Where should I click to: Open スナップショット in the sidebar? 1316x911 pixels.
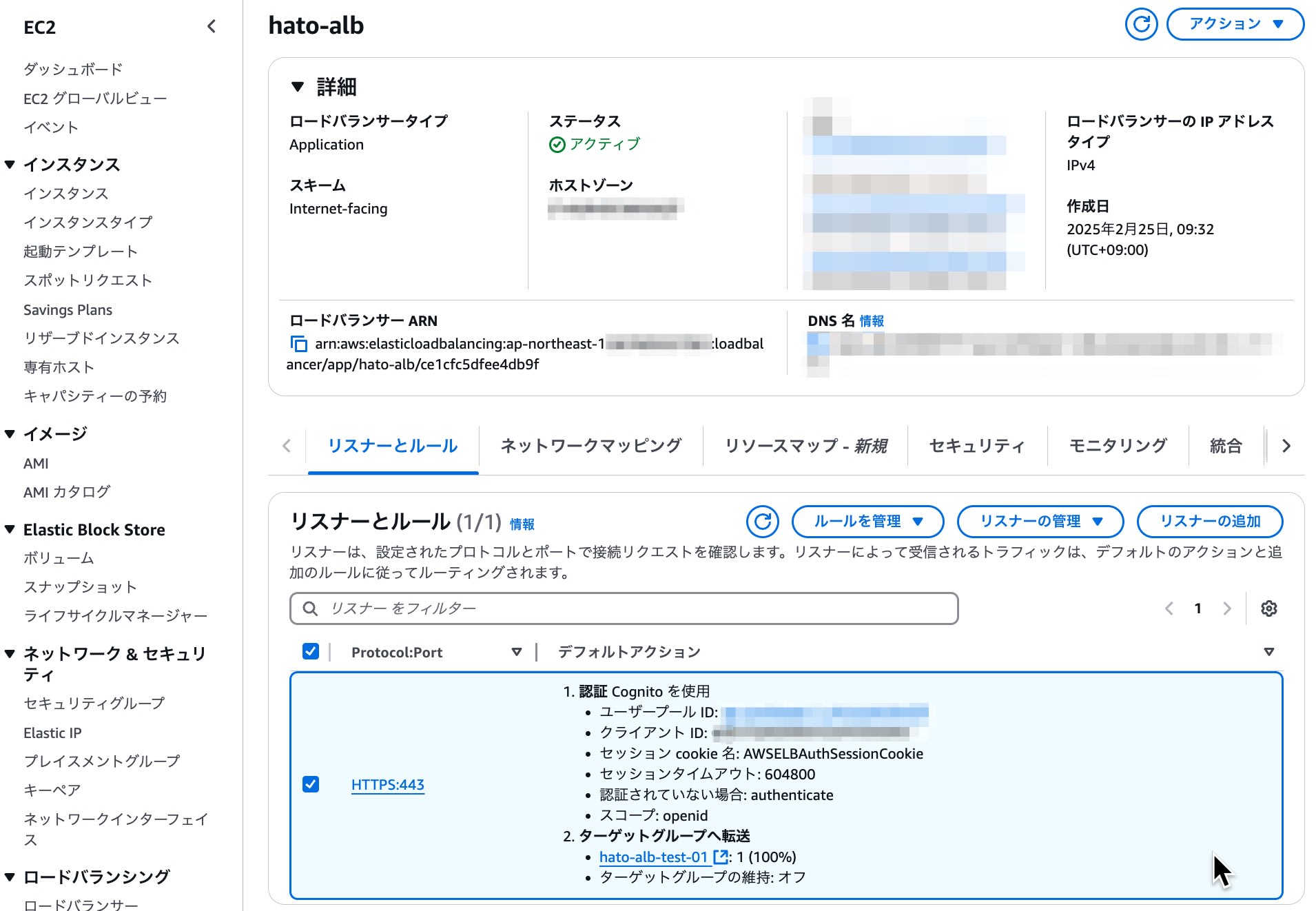80,587
